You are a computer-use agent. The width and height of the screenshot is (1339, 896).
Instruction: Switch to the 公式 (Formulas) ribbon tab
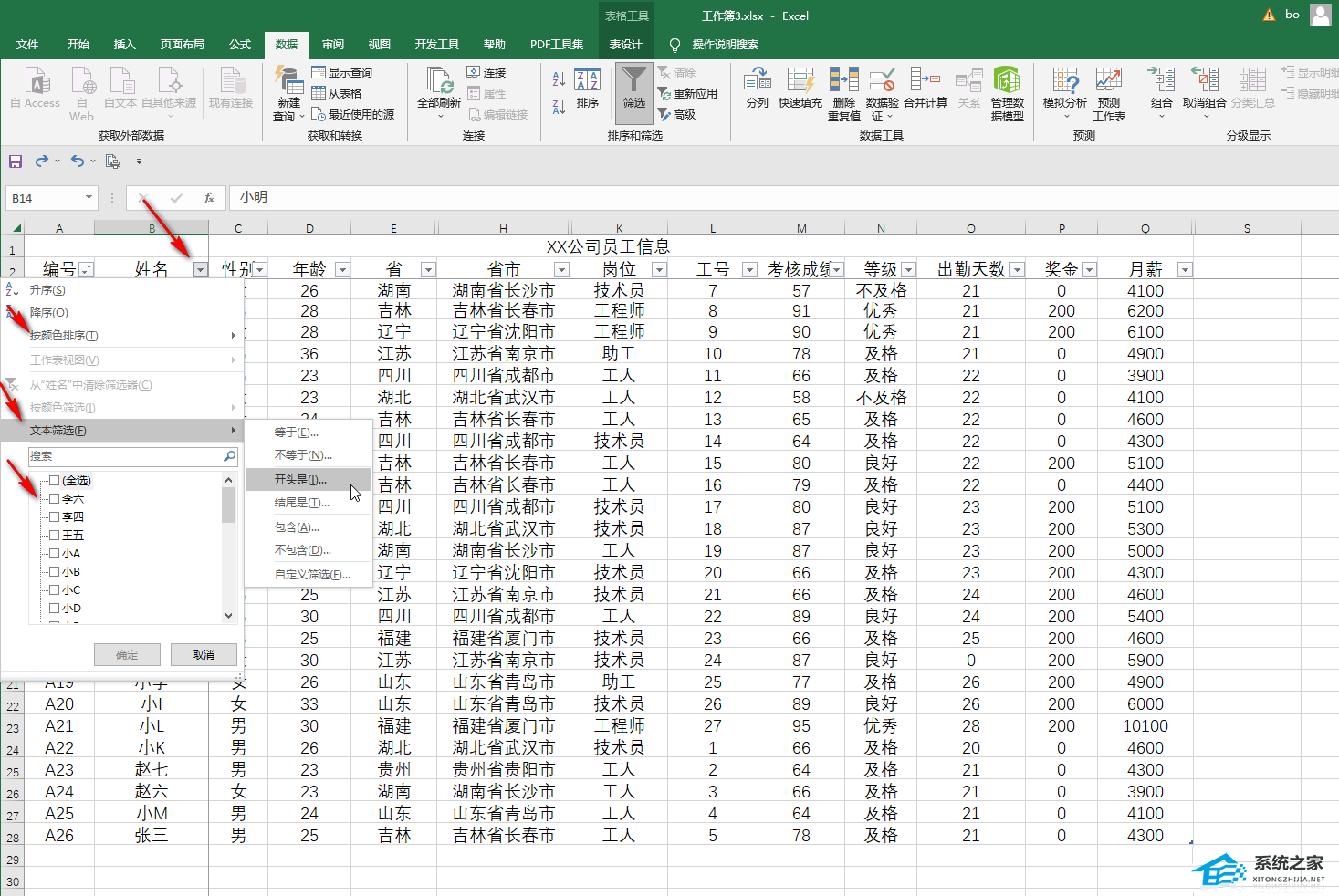pyautogui.click(x=240, y=45)
